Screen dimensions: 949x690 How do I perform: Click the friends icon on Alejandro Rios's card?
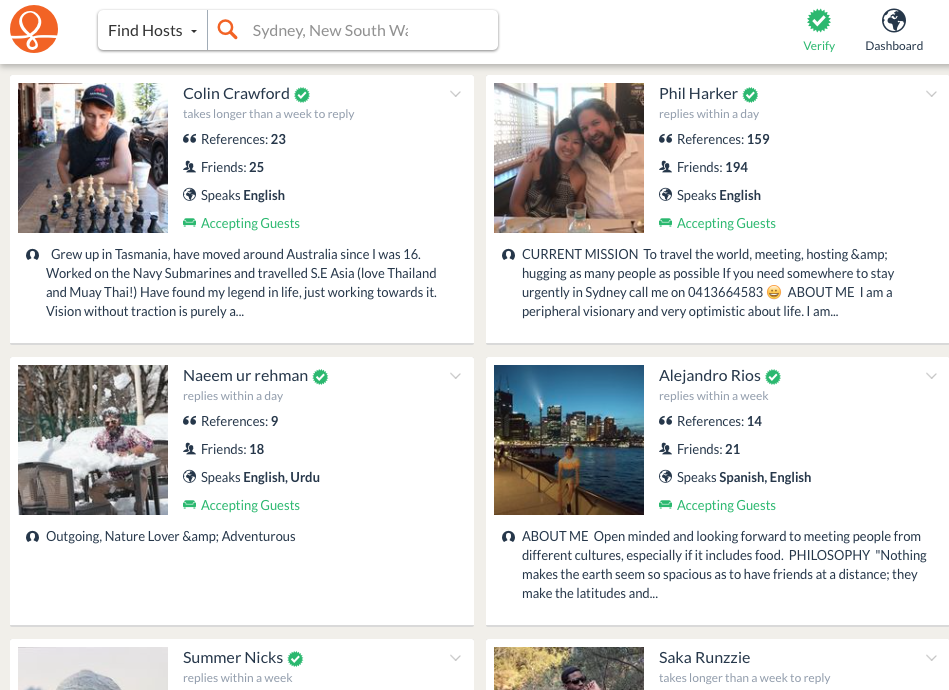[x=665, y=448]
